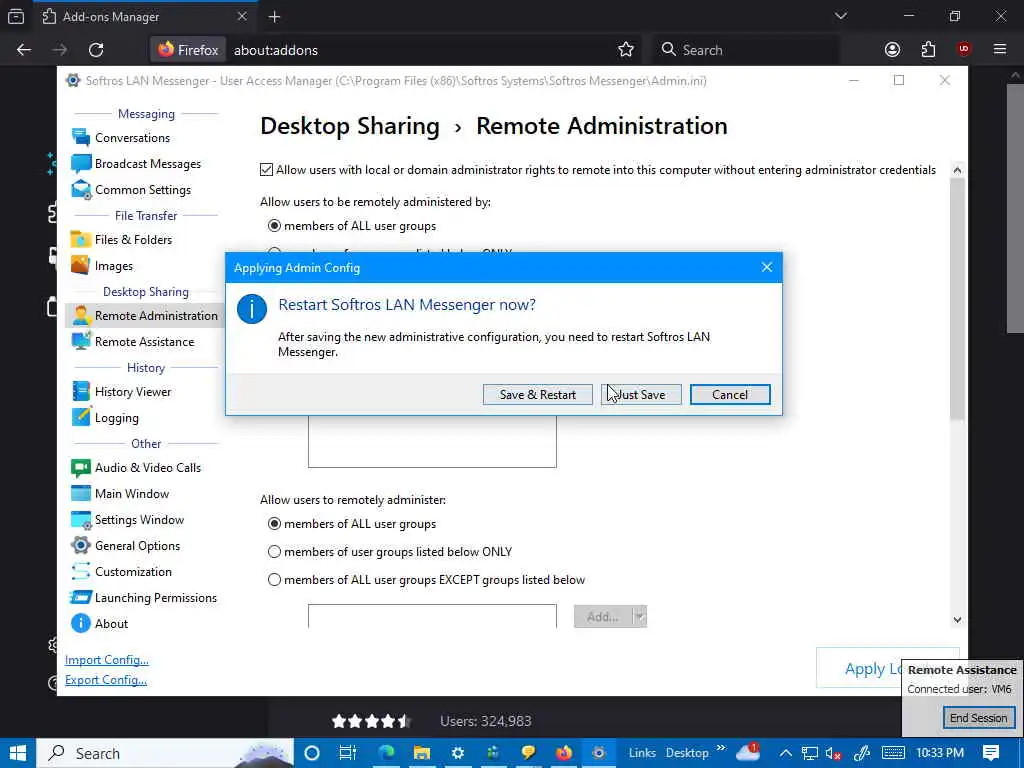Open uBlock Origin toolbar icon
1024x768 pixels.
click(x=964, y=49)
